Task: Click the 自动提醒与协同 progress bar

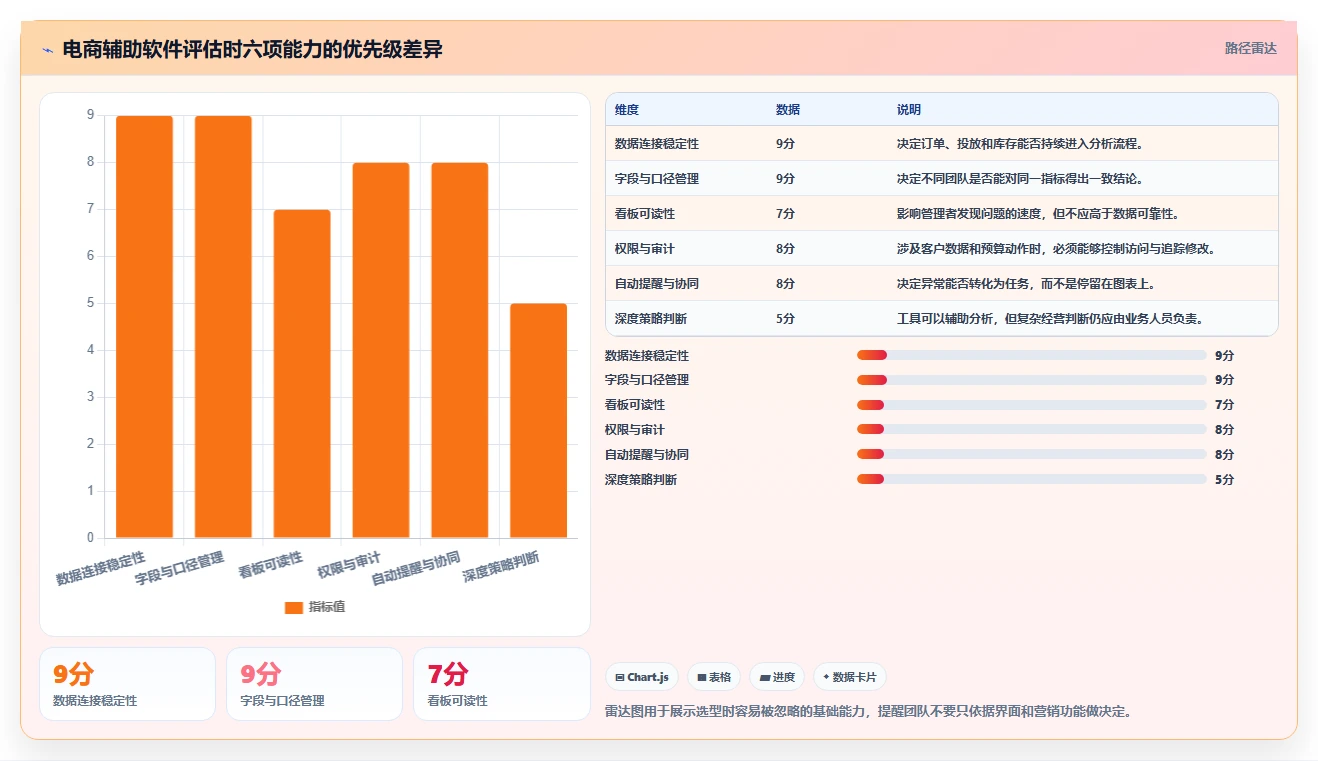Action: 1032,455
